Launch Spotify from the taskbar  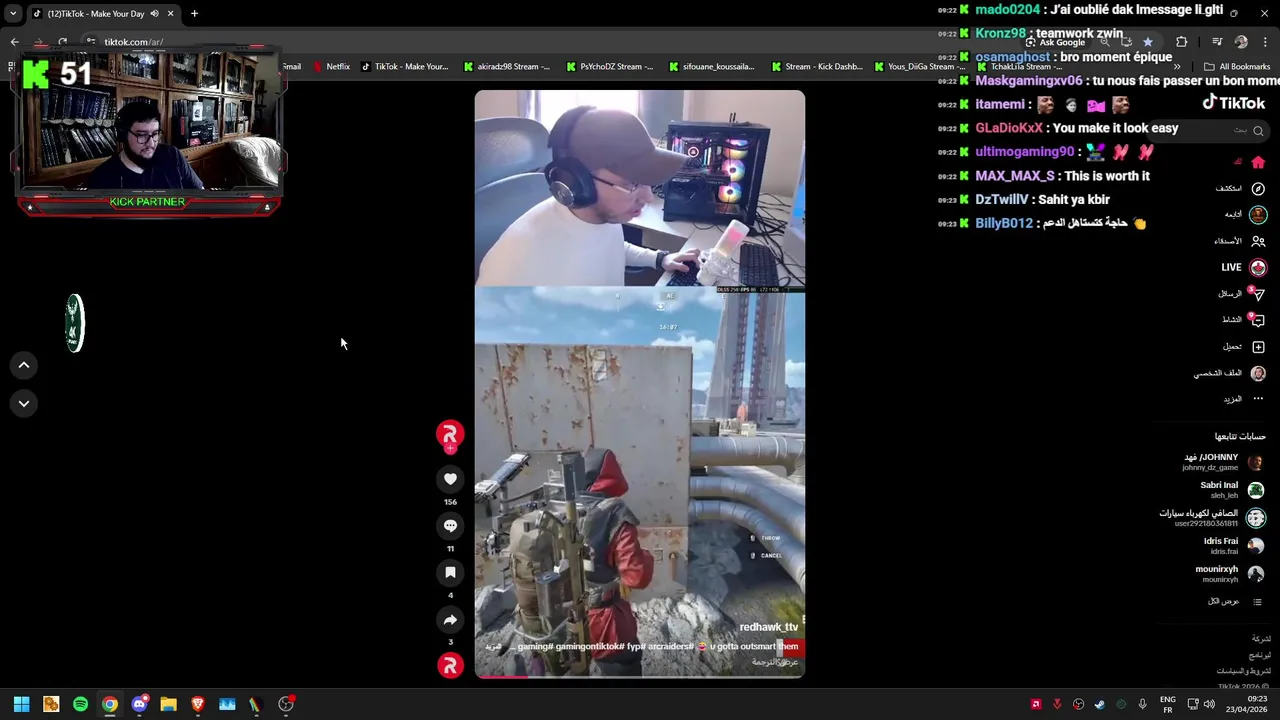(80, 704)
